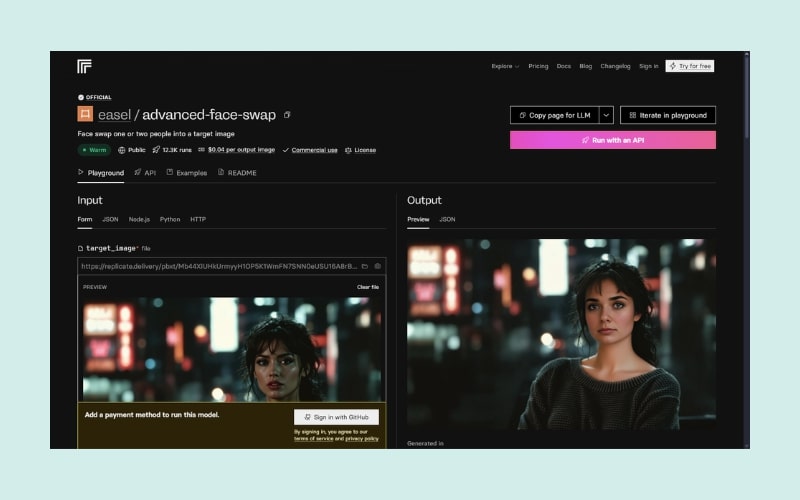Viewport: 800px width, 500px height.
Task: Click the 12.3K runs text
Action: (x=177, y=150)
